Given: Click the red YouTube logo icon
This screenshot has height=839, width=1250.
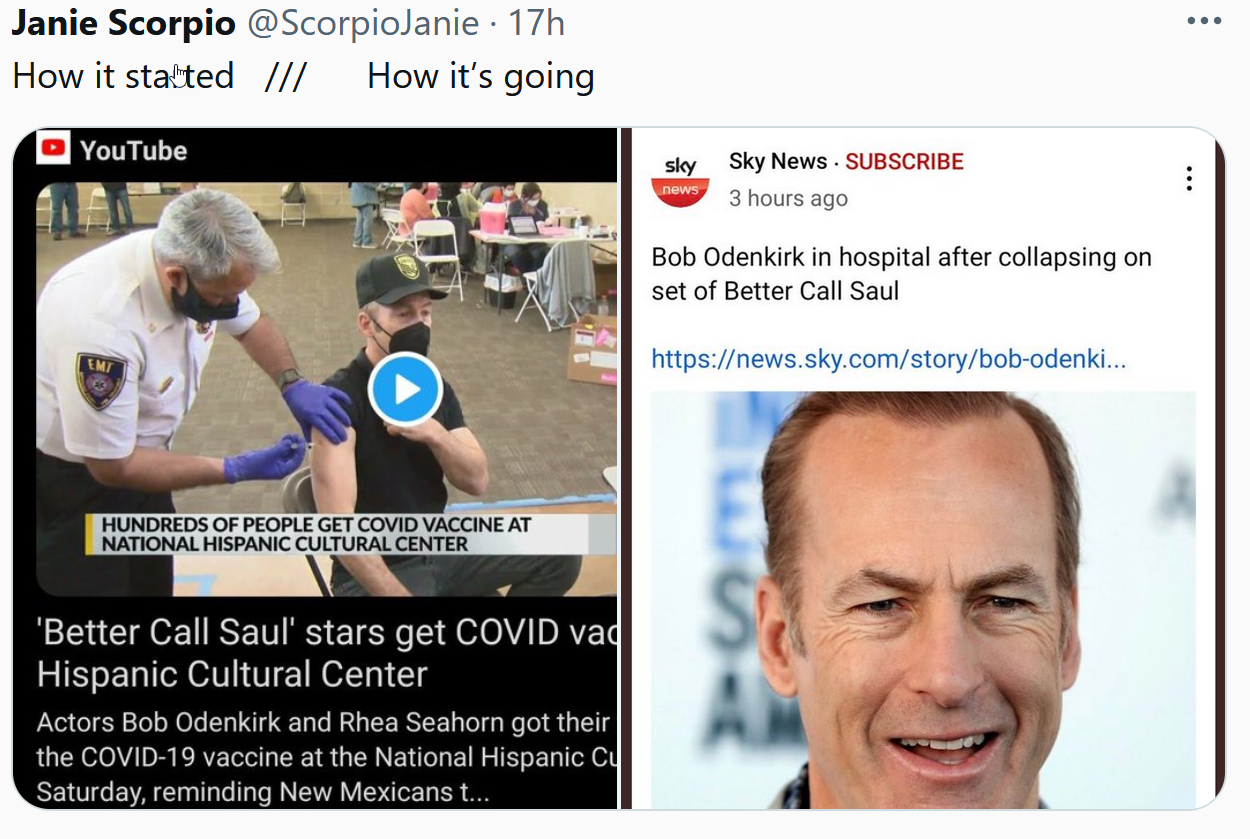Looking at the screenshot, I should (53, 149).
